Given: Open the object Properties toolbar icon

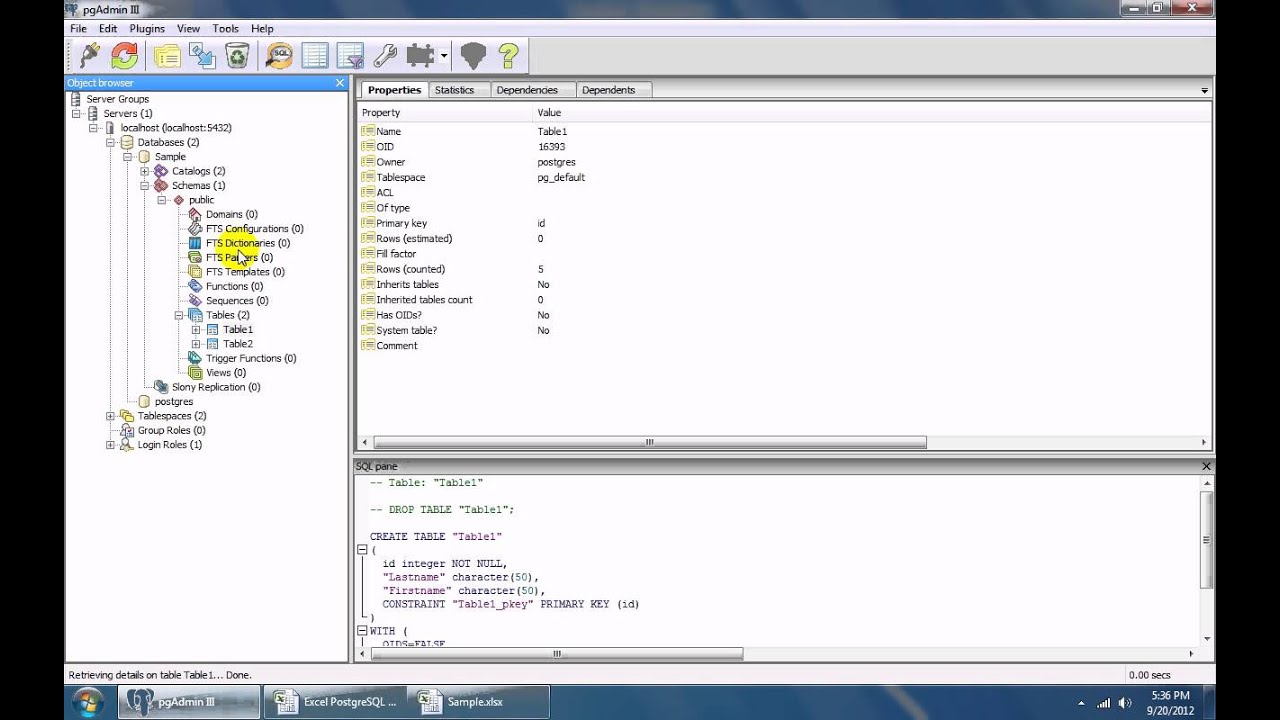Looking at the screenshot, I should (x=167, y=56).
